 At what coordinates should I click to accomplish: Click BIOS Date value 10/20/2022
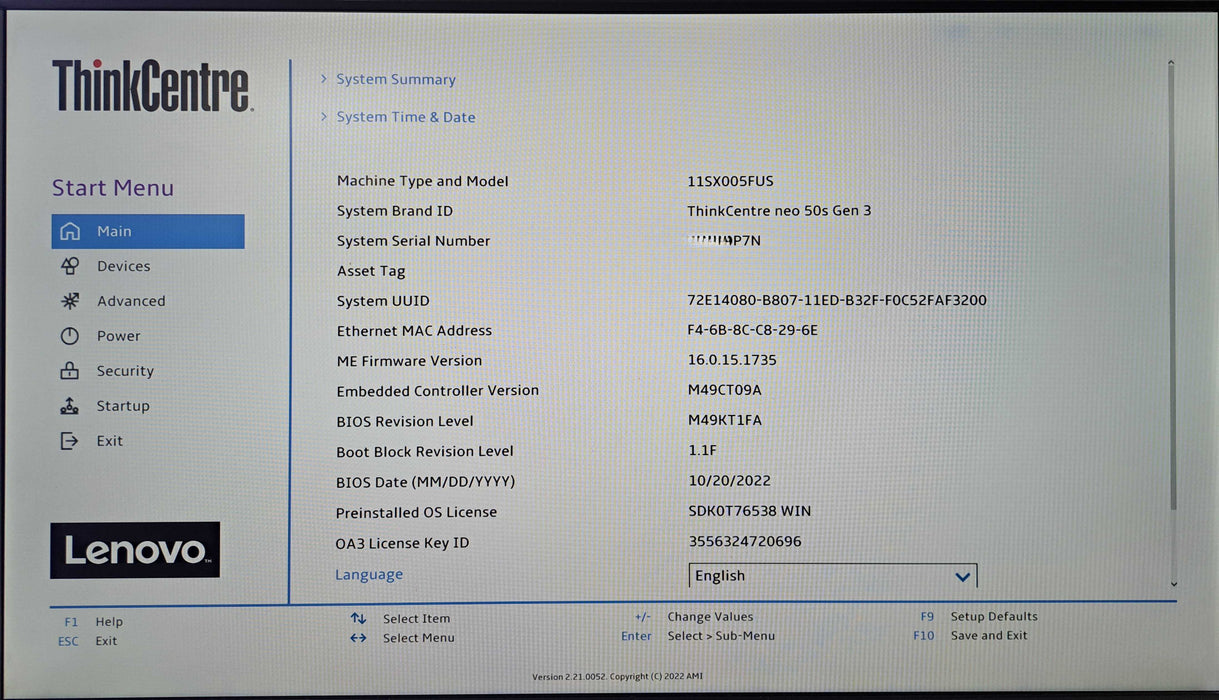[729, 481]
